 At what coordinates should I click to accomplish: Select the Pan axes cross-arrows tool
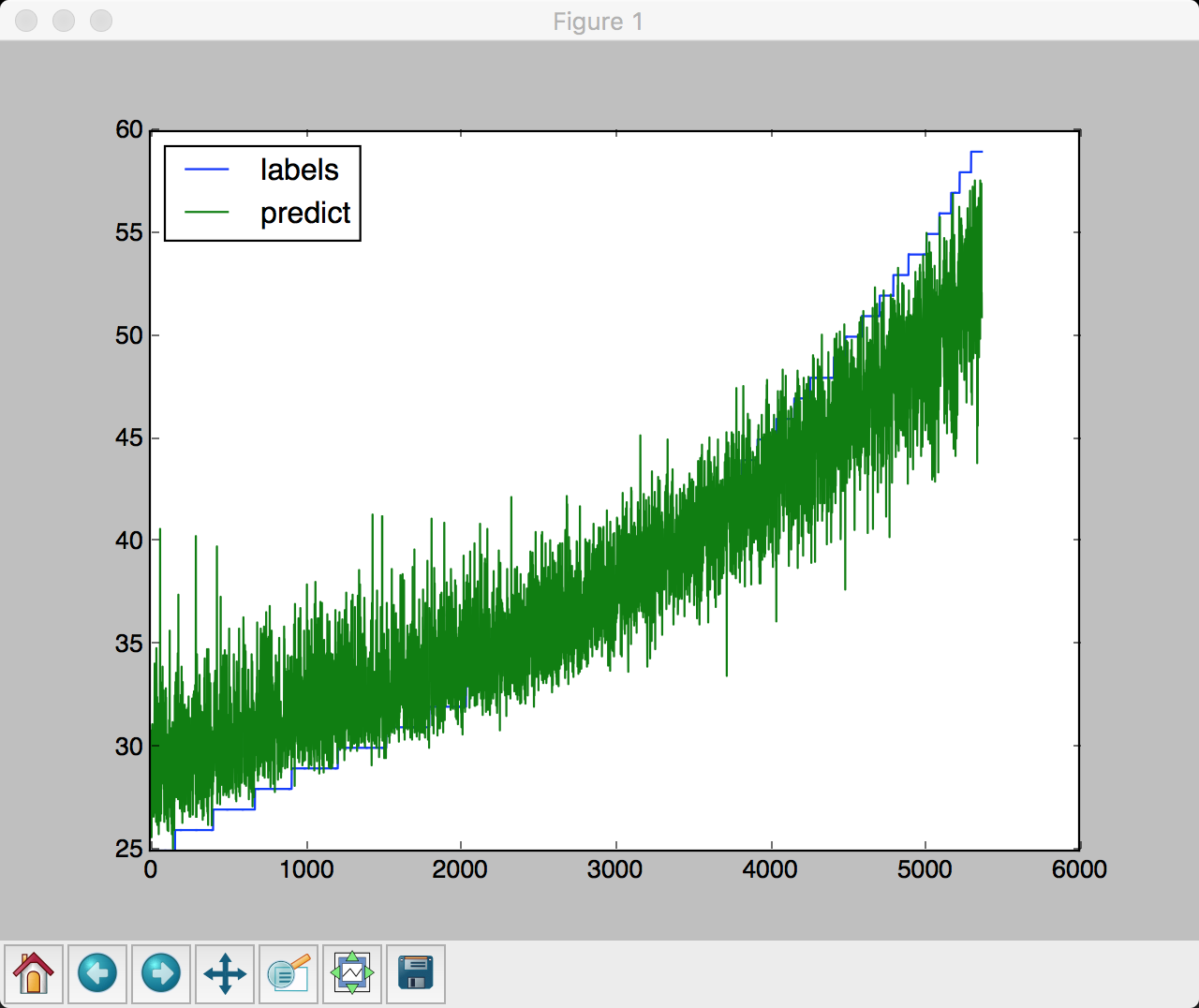coord(225,973)
